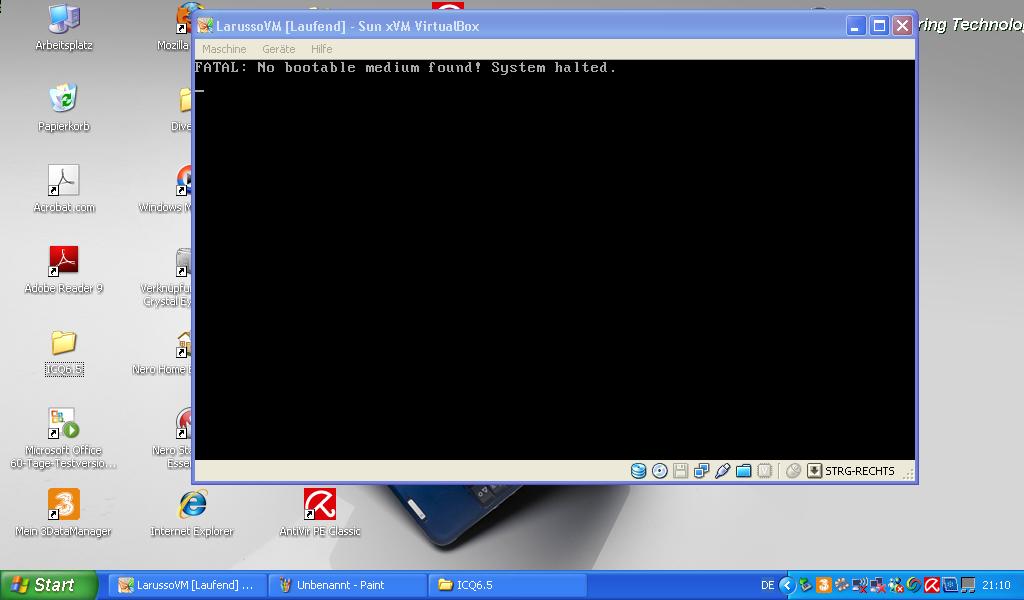This screenshot has width=1024, height=600.
Task: Maximize the LarussoVM VirtualBox window
Action: (x=879, y=26)
